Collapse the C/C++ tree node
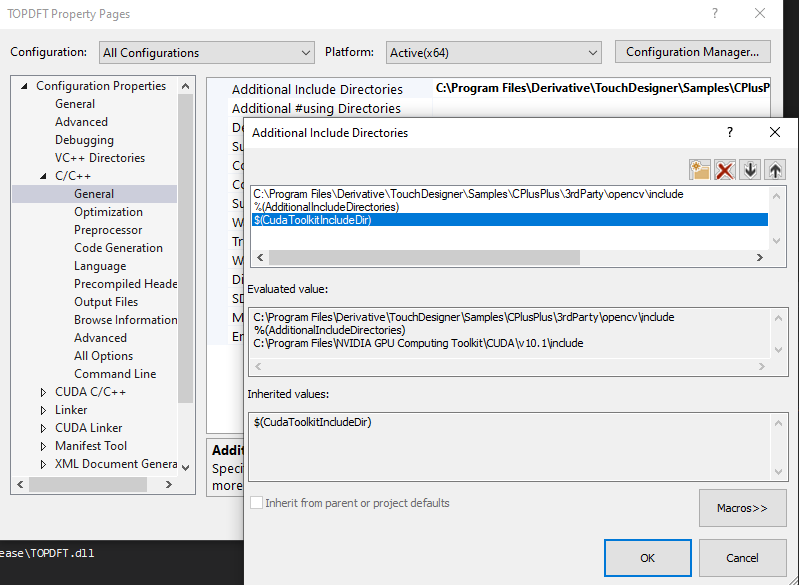Viewport: 799px width, 585px height. pyautogui.click(x=43, y=176)
